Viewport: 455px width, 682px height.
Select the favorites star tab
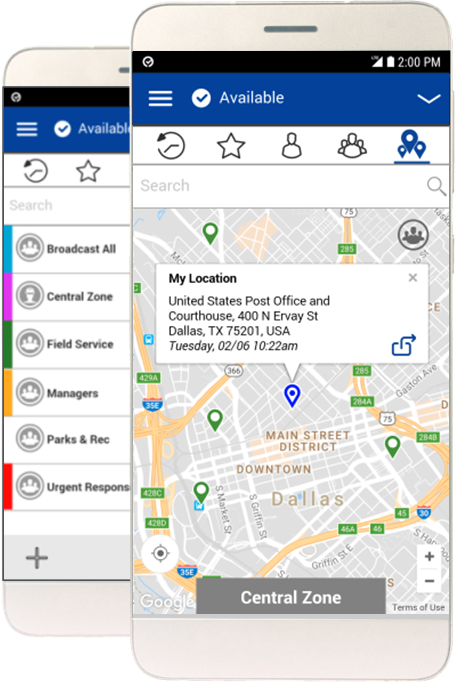231,146
